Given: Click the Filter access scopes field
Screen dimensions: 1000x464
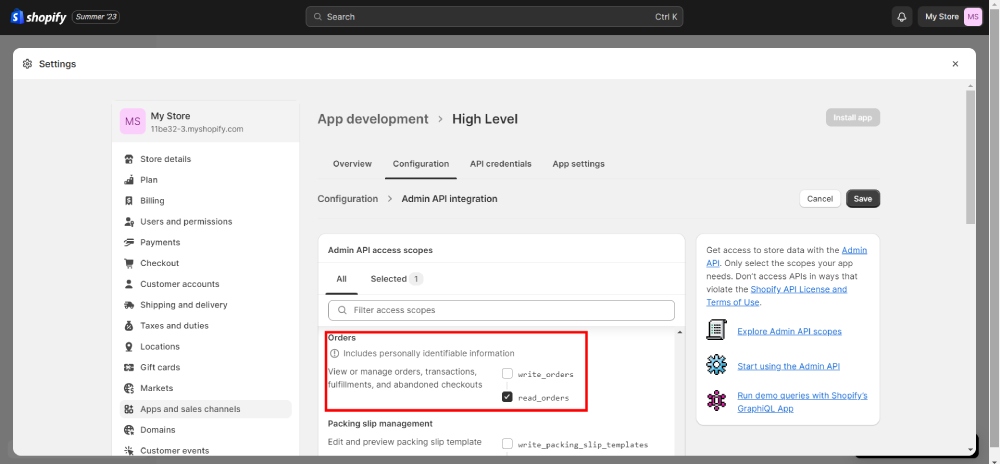Looking at the screenshot, I should tap(501, 310).
